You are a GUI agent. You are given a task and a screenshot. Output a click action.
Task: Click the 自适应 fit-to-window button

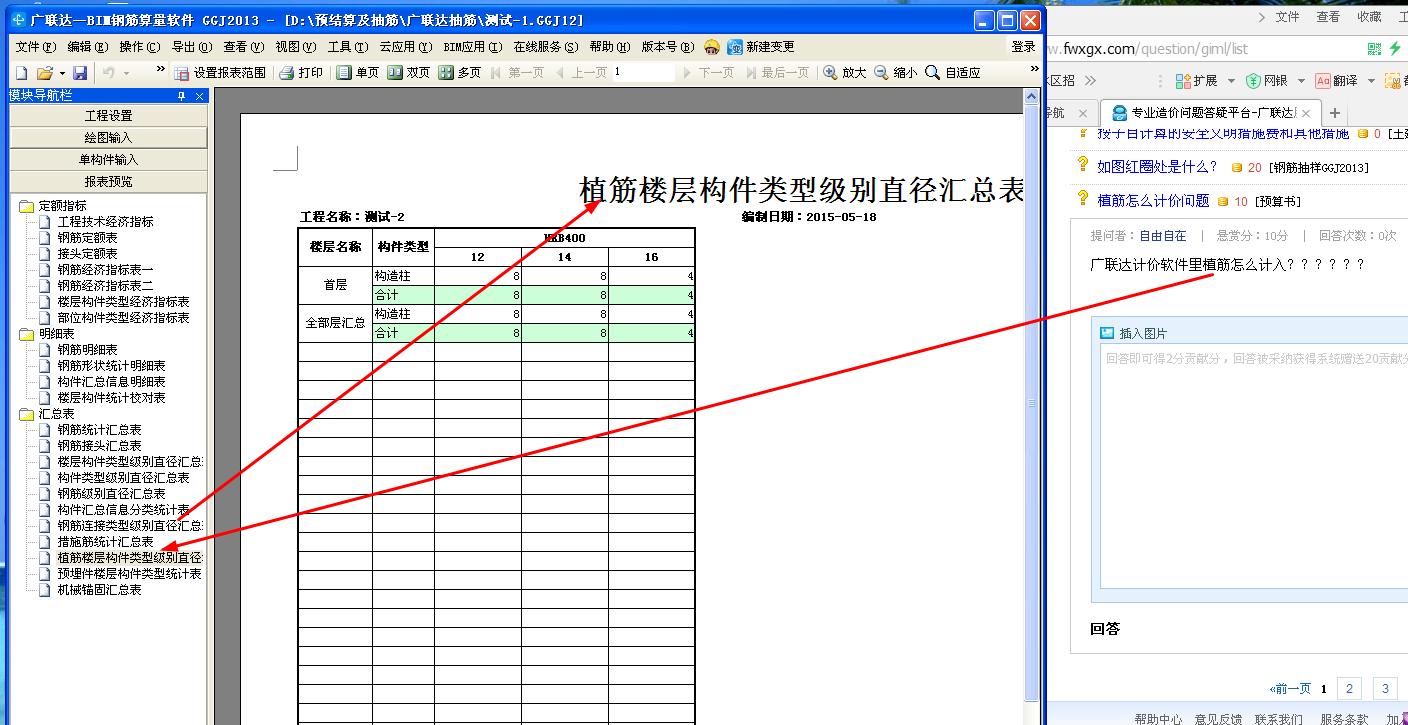coord(953,73)
